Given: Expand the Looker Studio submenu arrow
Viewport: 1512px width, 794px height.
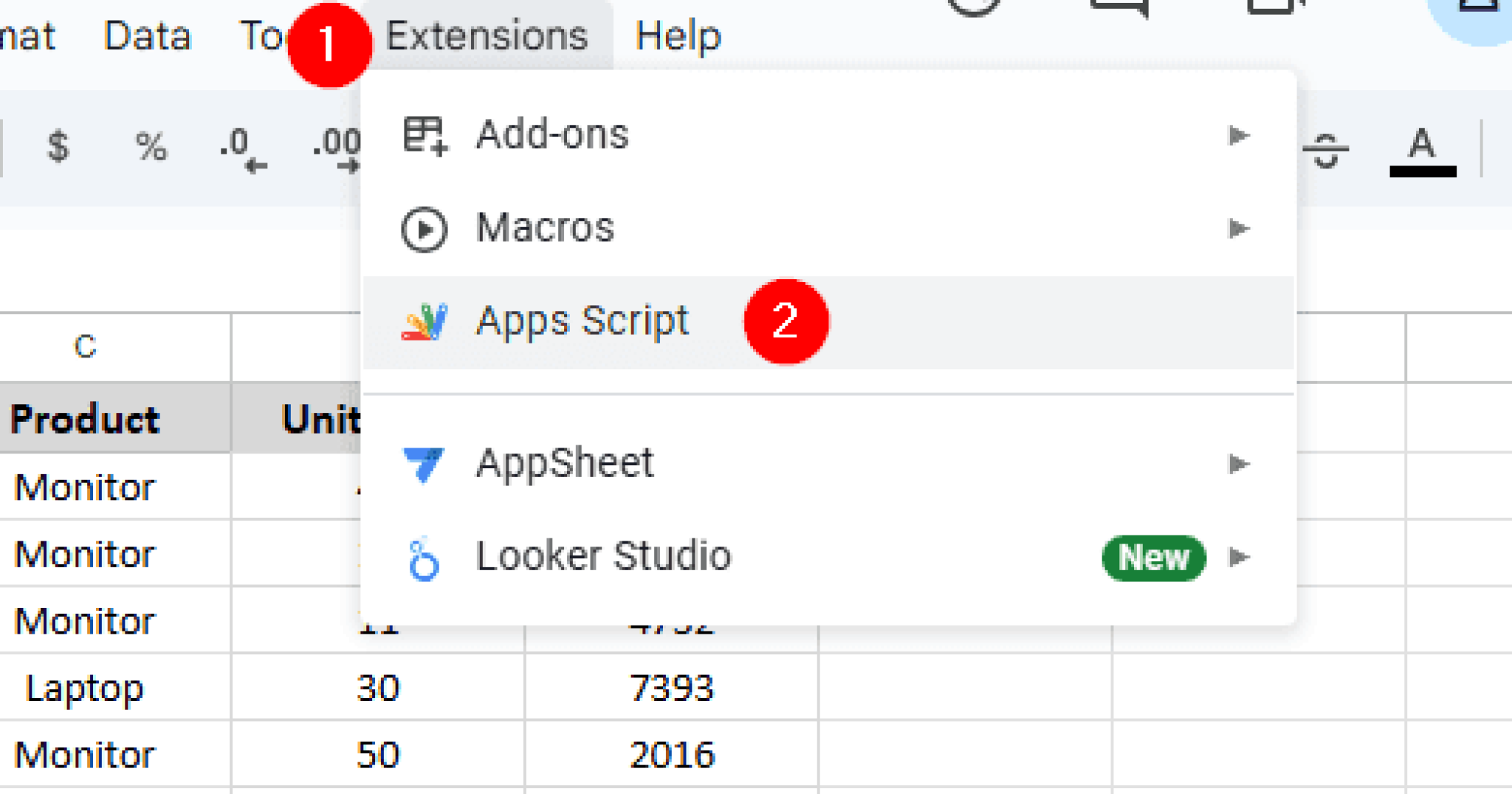Looking at the screenshot, I should click(x=1240, y=558).
